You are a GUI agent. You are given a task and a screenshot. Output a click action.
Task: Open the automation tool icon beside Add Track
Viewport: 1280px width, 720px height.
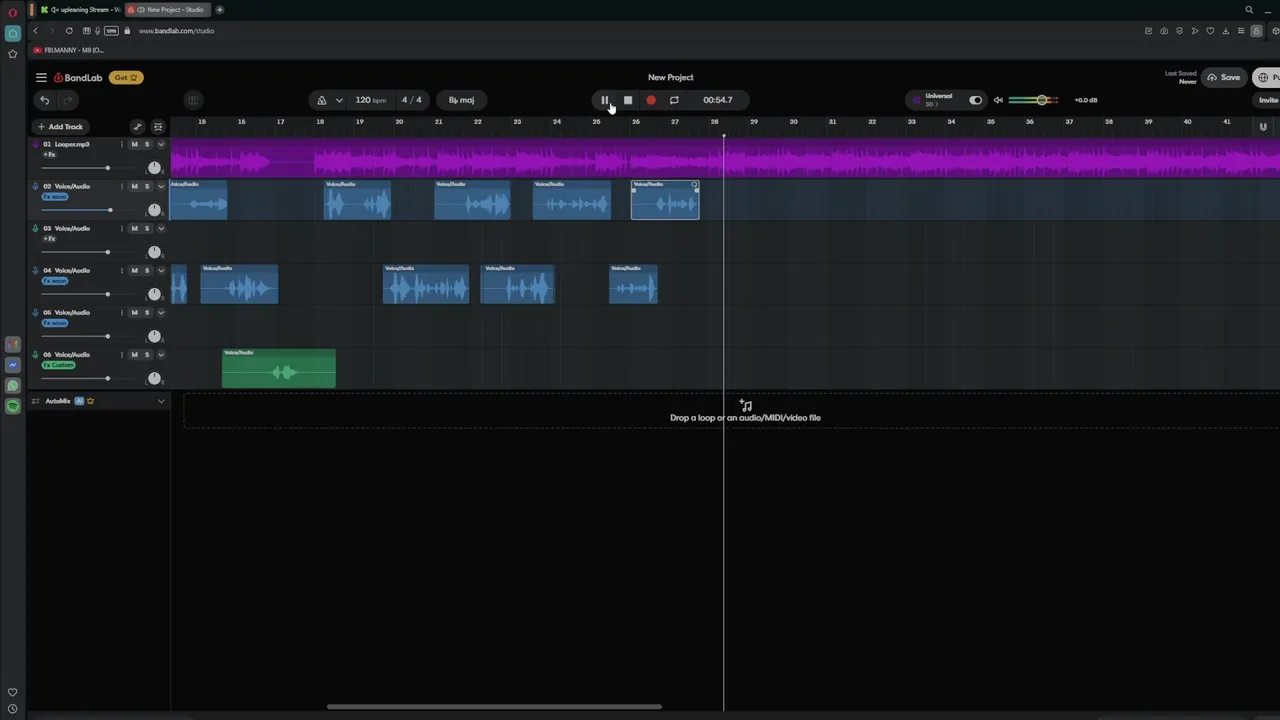coord(138,127)
